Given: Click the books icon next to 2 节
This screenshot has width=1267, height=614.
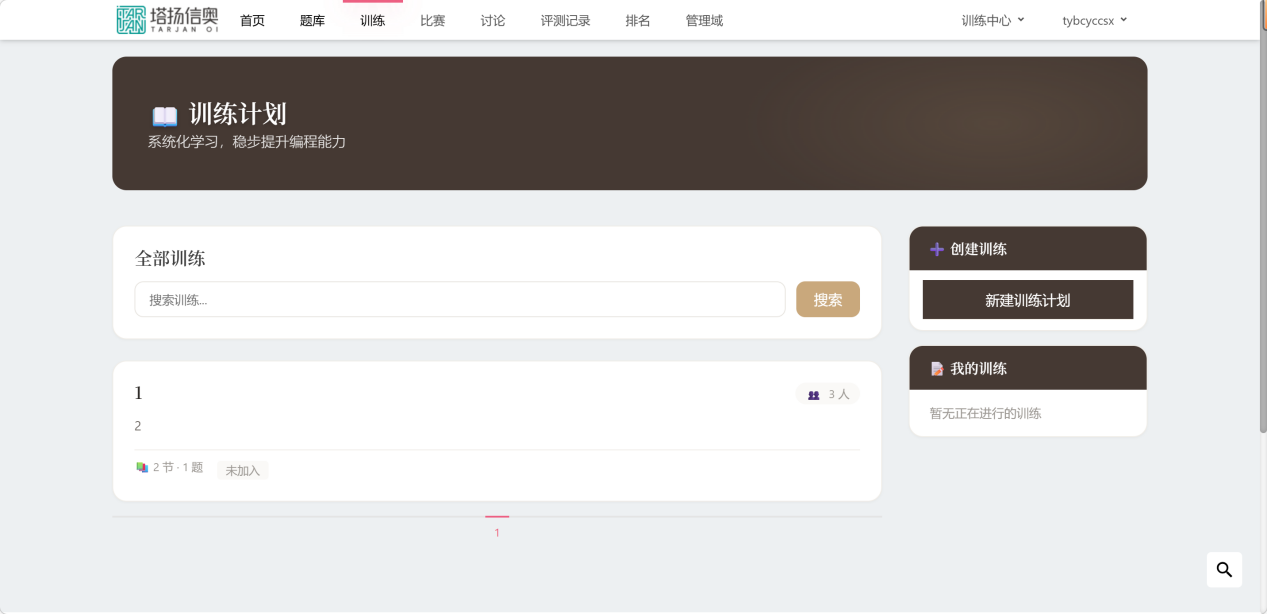Looking at the screenshot, I should (142, 467).
